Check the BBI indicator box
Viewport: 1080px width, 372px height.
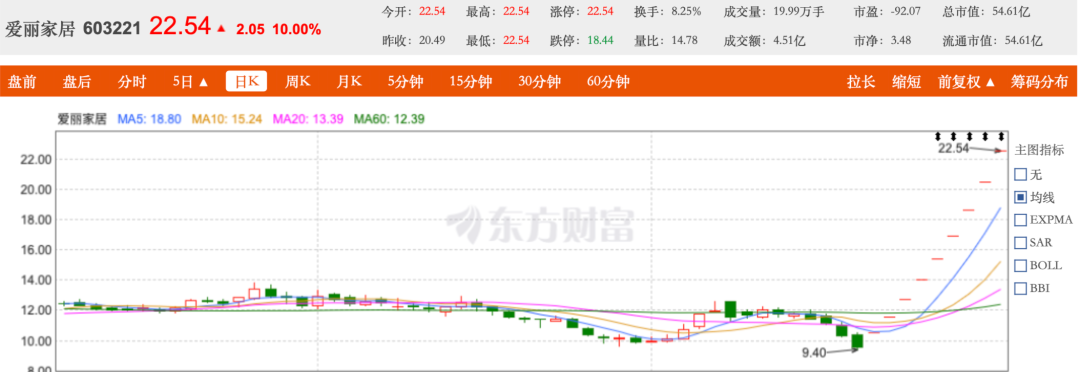coord(1021,288)
